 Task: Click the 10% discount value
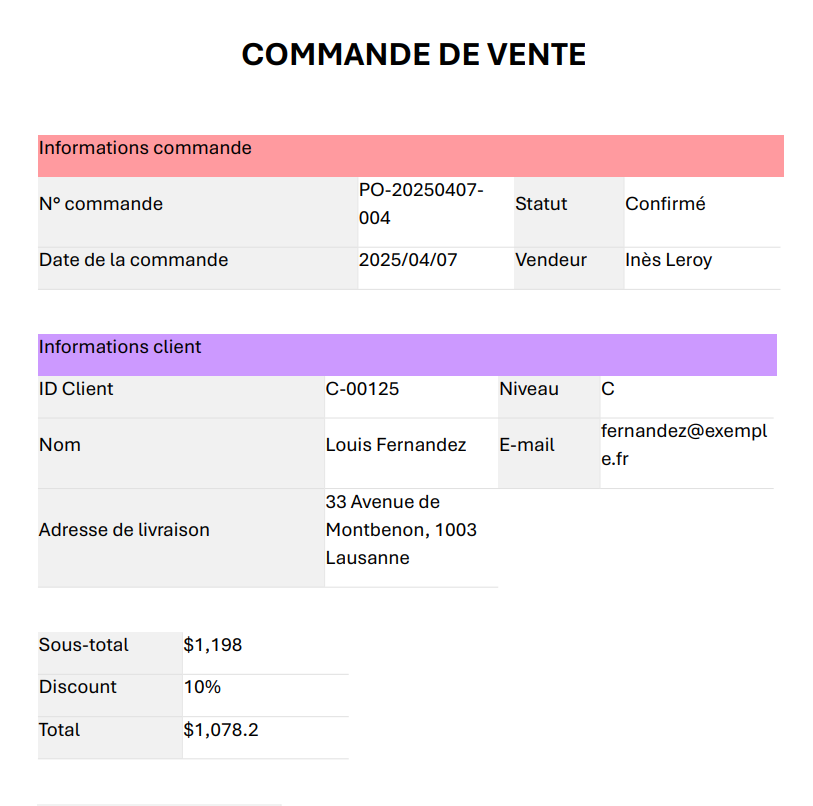tap(202, 687)
